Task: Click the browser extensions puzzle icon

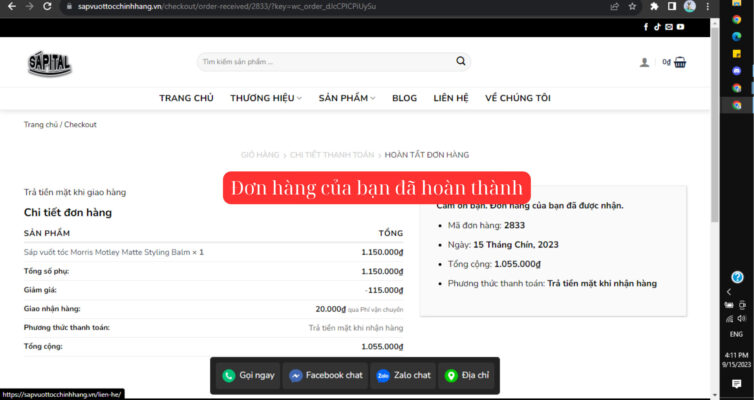Action: coord(654,6)
